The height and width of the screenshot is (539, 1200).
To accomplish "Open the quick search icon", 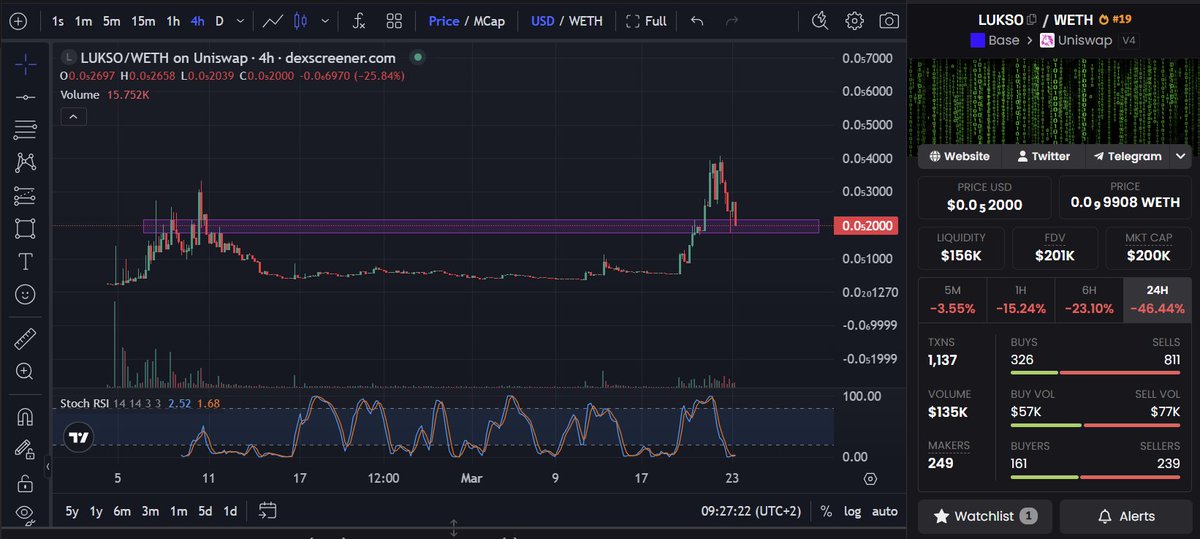I will click(820, 20).
